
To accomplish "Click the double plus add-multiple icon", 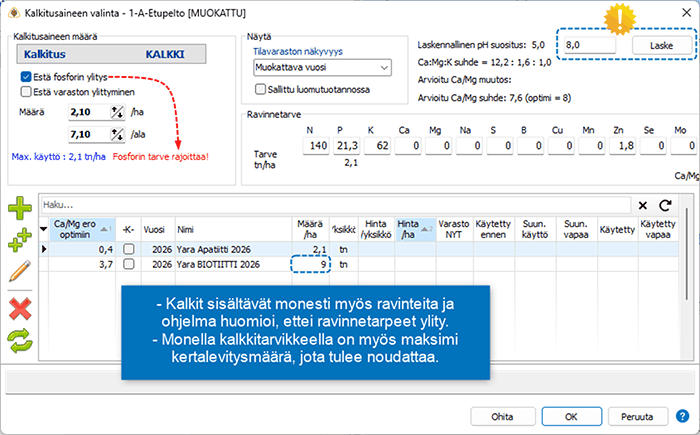I will click(20, 240).
